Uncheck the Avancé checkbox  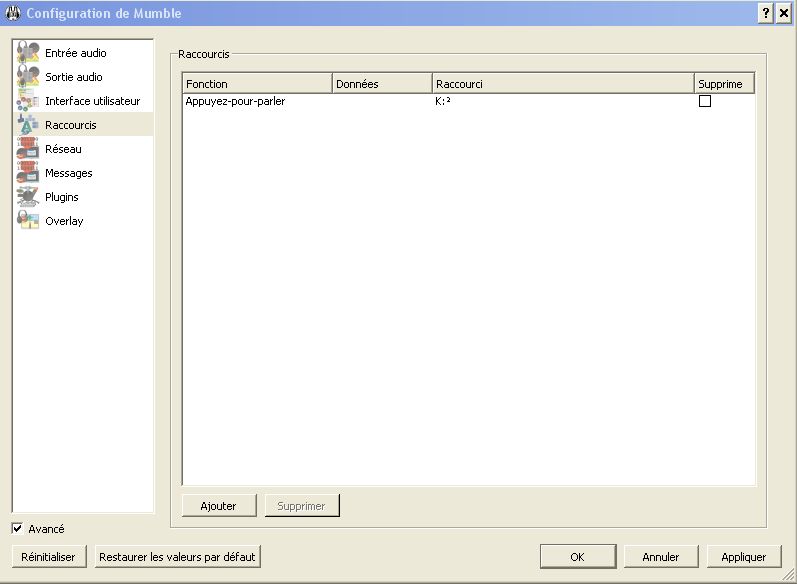17,529
